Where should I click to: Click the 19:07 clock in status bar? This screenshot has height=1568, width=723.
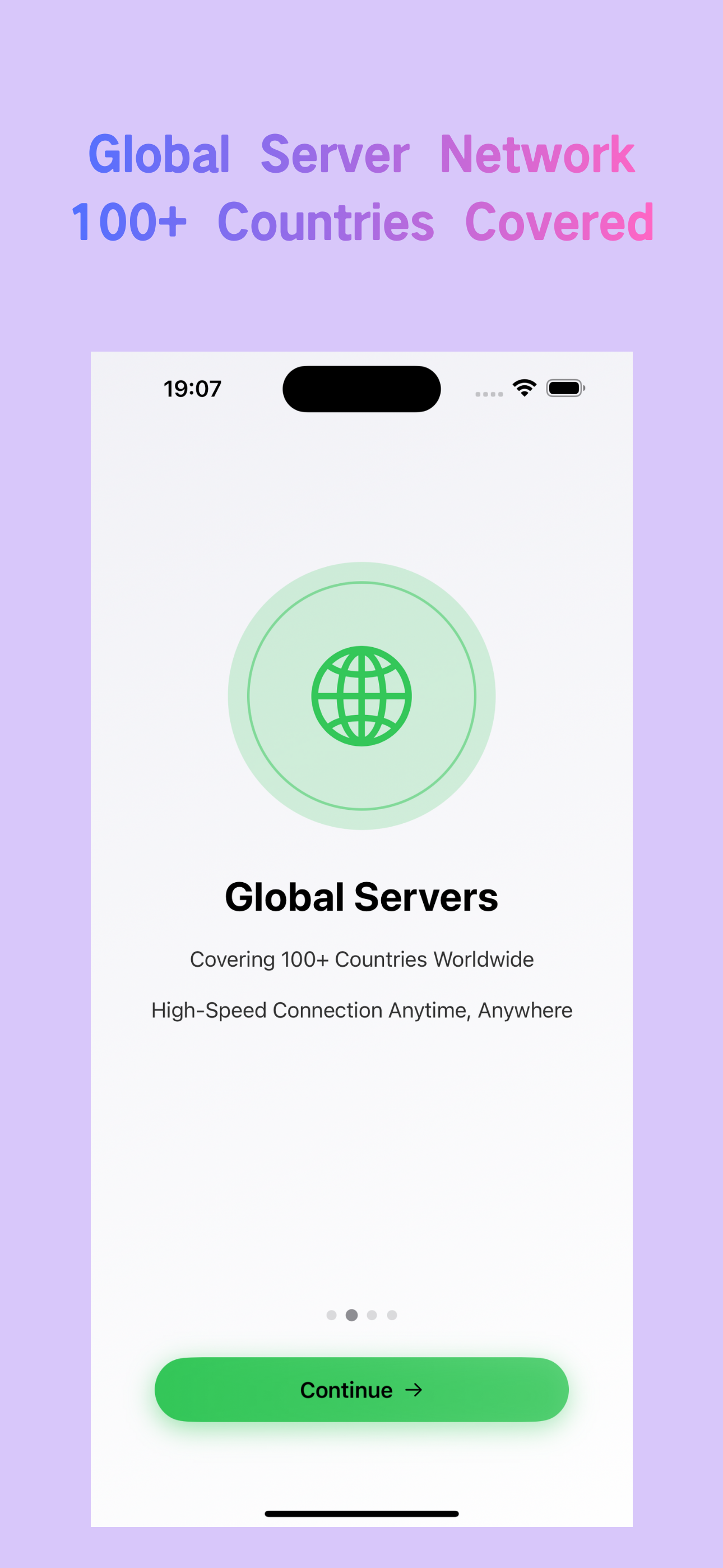click(192, 388)
